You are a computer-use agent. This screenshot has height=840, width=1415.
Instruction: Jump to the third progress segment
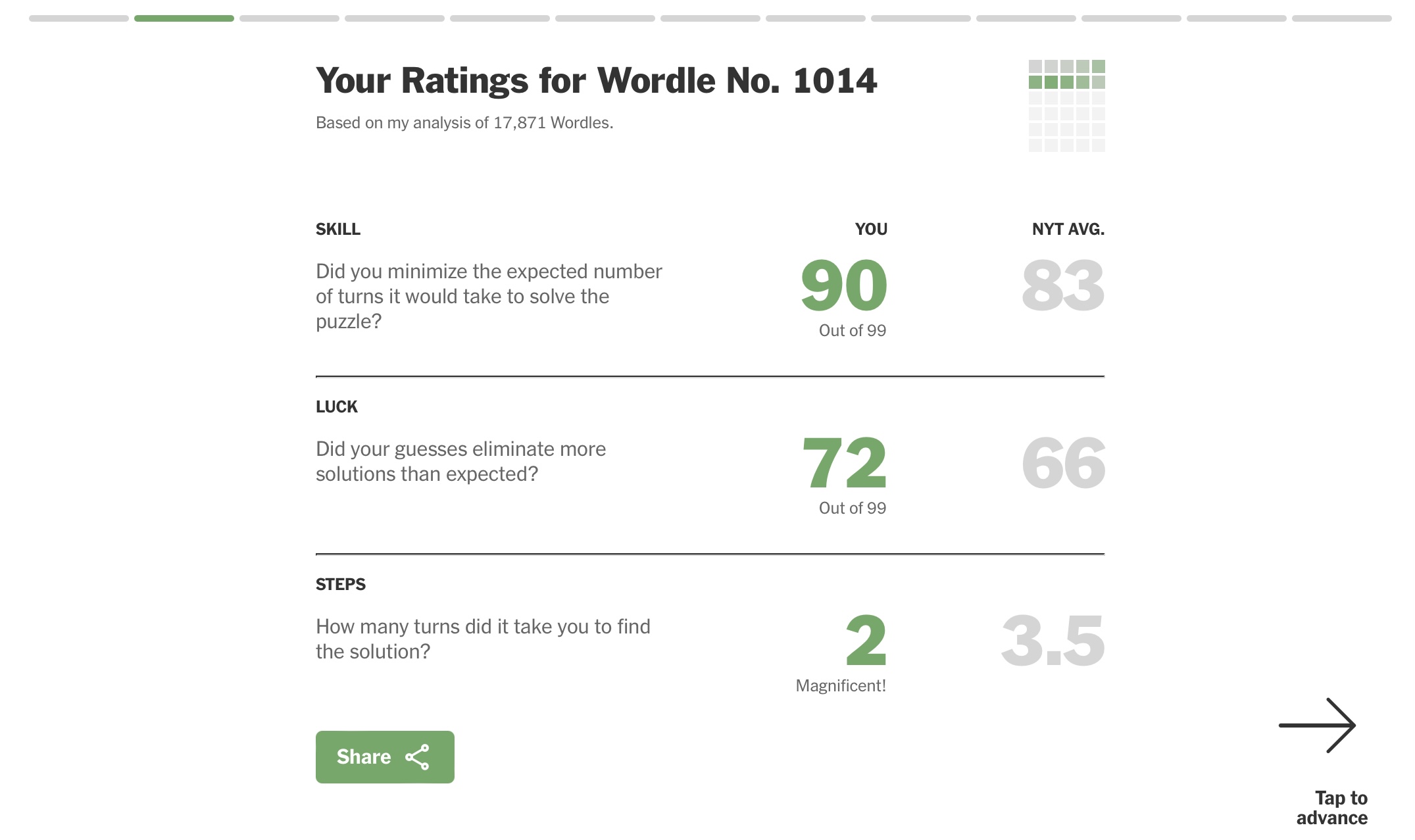point(289,18)
